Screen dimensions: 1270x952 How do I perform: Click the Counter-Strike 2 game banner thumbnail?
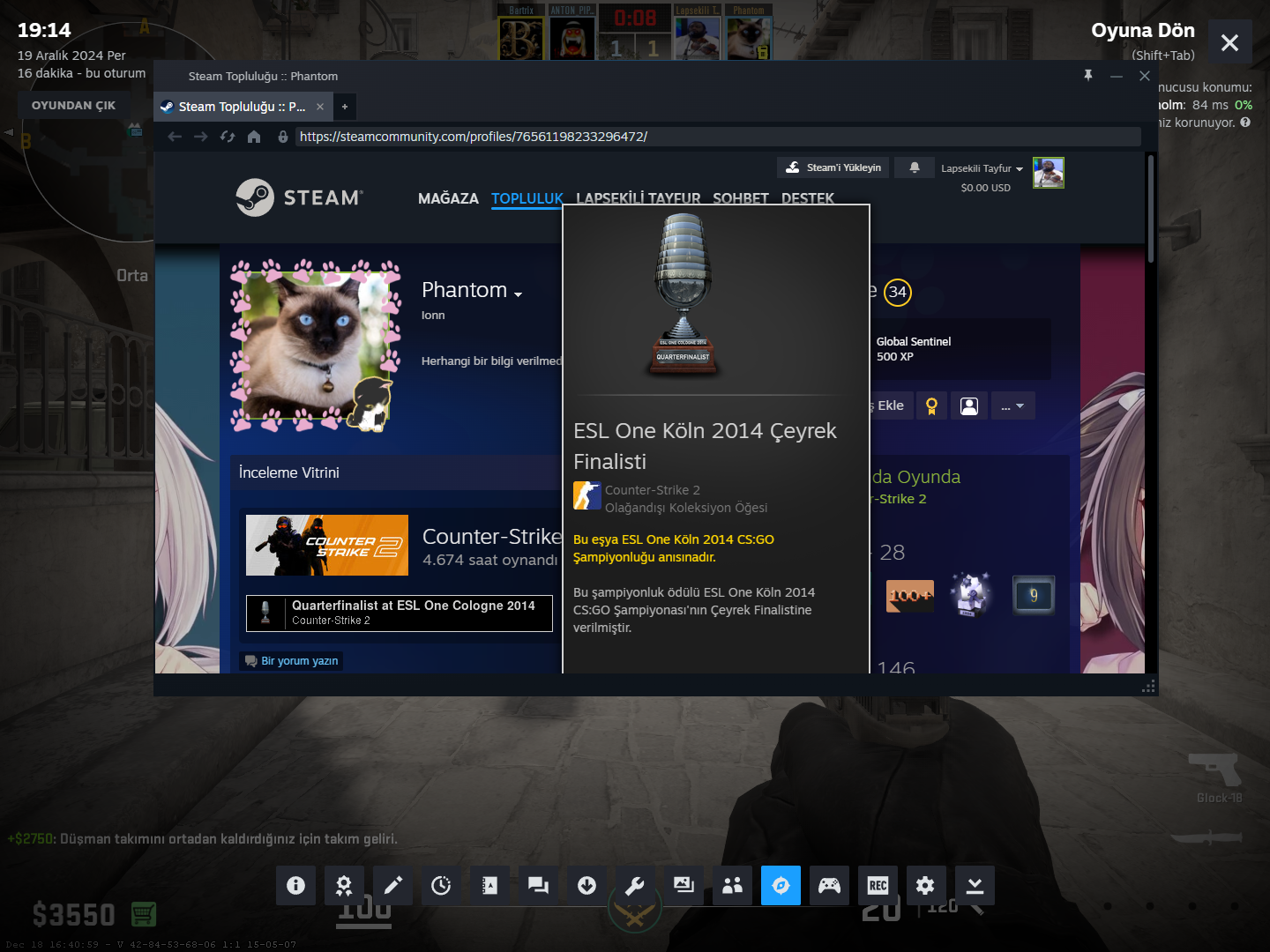coord(327,545)
